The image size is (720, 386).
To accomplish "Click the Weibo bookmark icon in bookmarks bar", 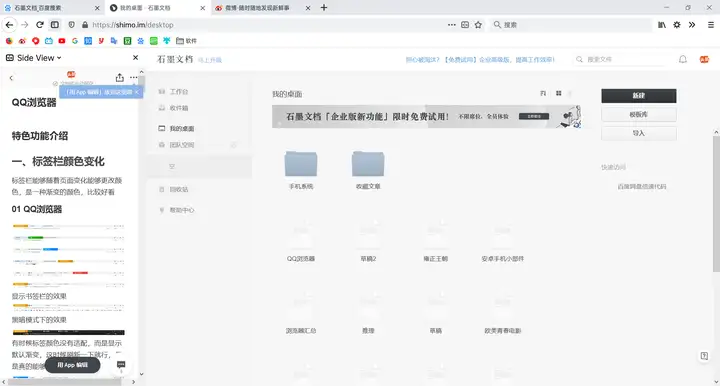I will 22,41.
